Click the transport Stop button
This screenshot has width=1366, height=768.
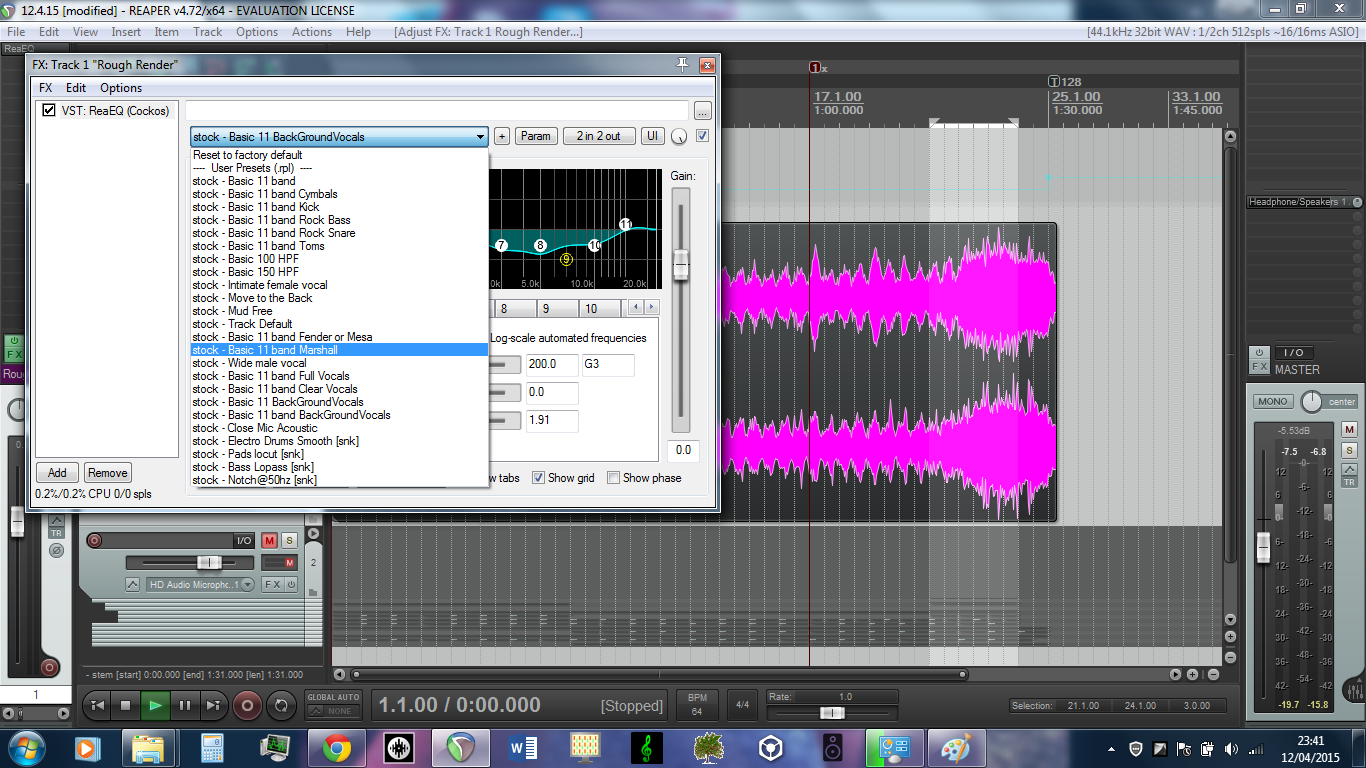pyautogui.click(x=126, y=705)
